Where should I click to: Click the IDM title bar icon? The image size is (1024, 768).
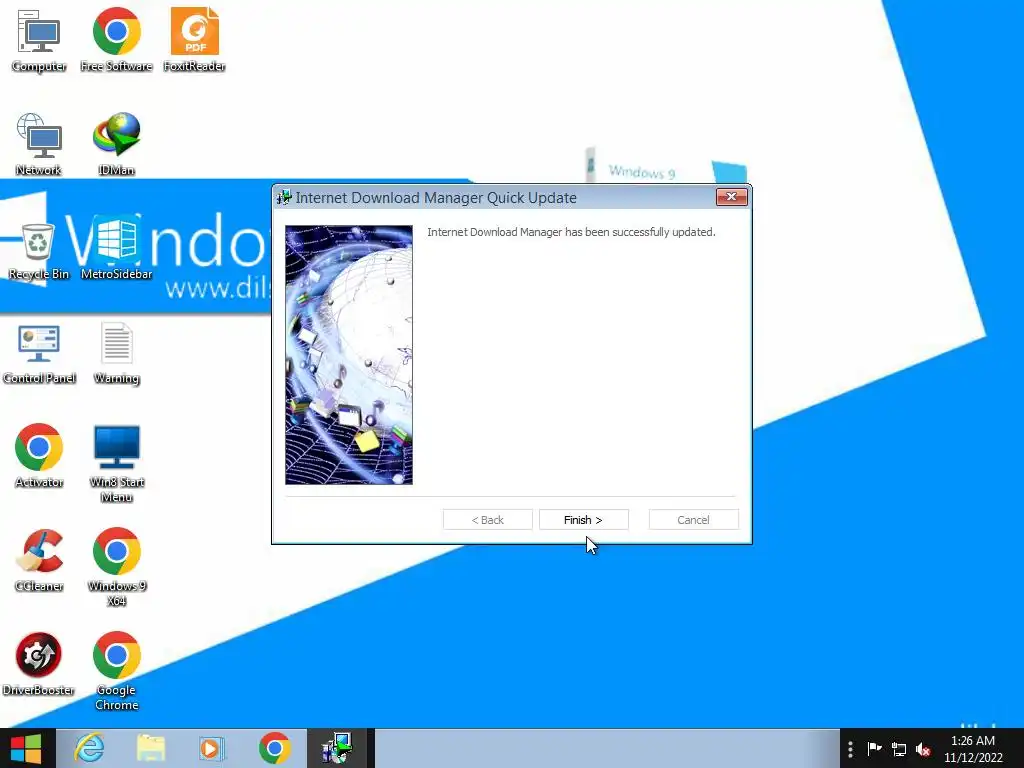click(x=283, y=197)
